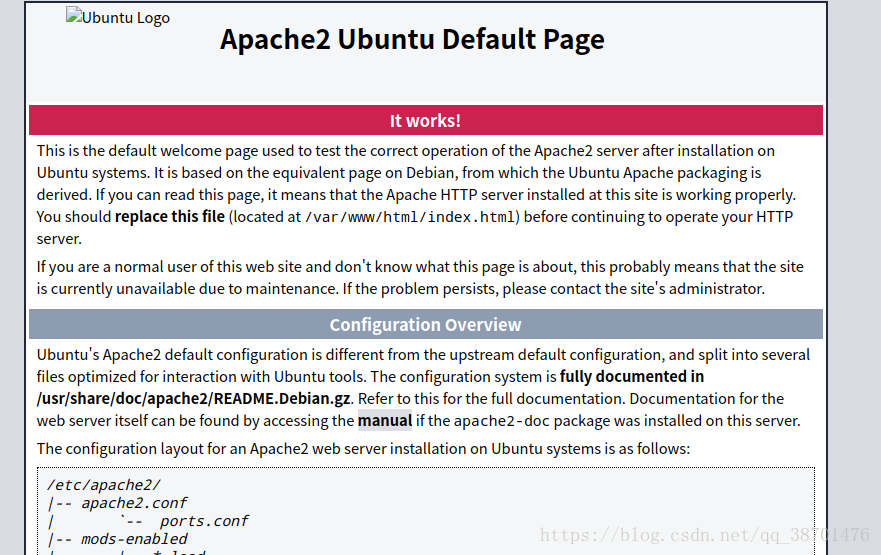The height and width of the screenshot is (555, 881).
Task: Select ports.conf in the layout tree
Action: pyautogui.click(x=204, y=521)
